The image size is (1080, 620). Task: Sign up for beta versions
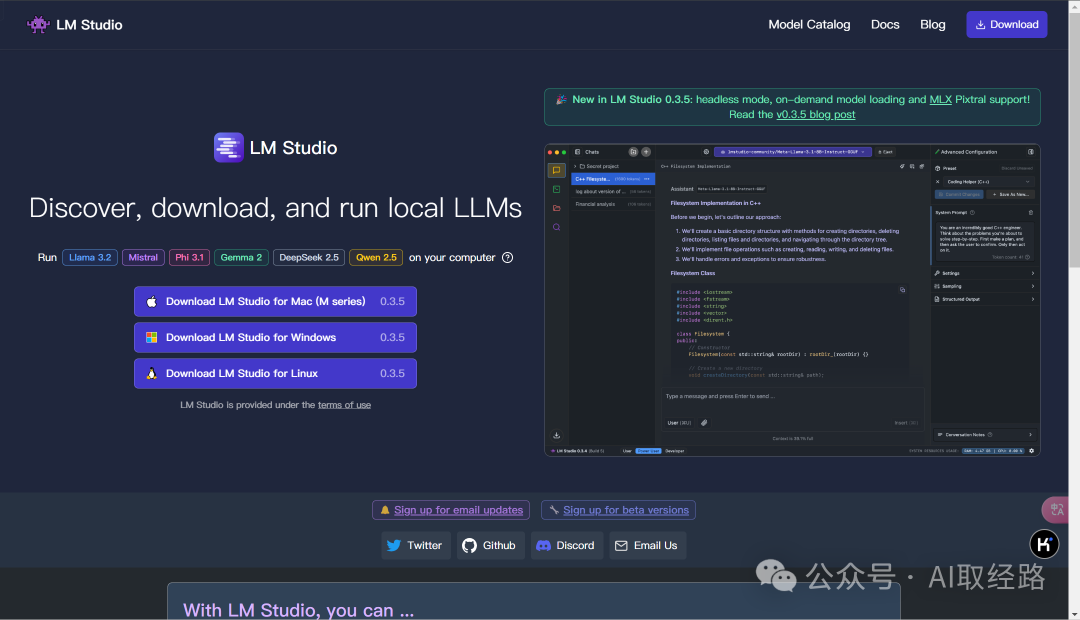tap(619, 510)
